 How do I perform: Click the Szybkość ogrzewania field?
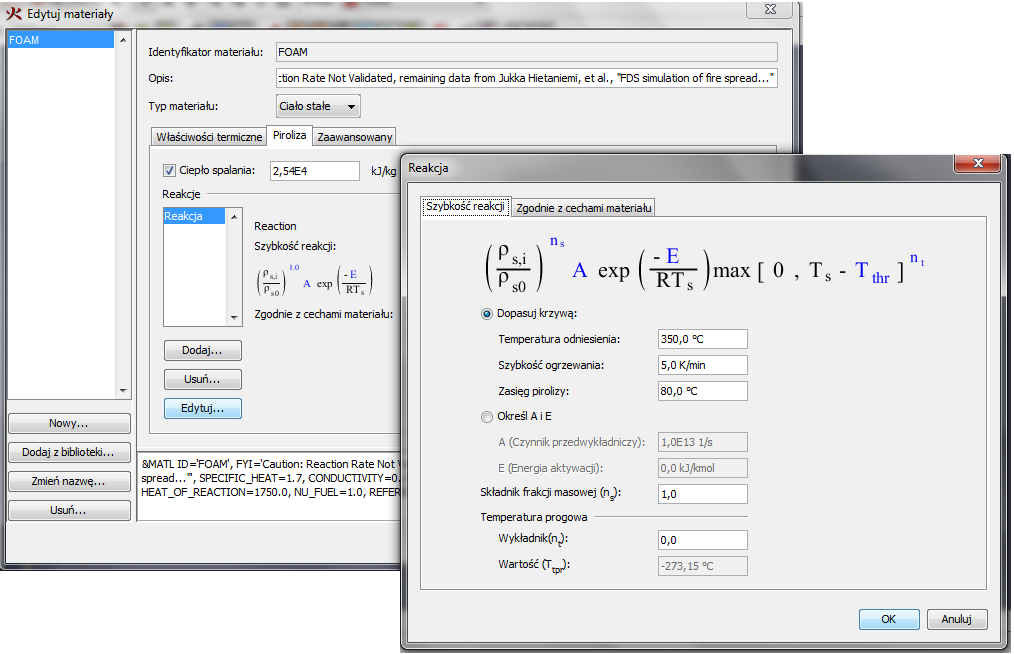pos(702,365)
